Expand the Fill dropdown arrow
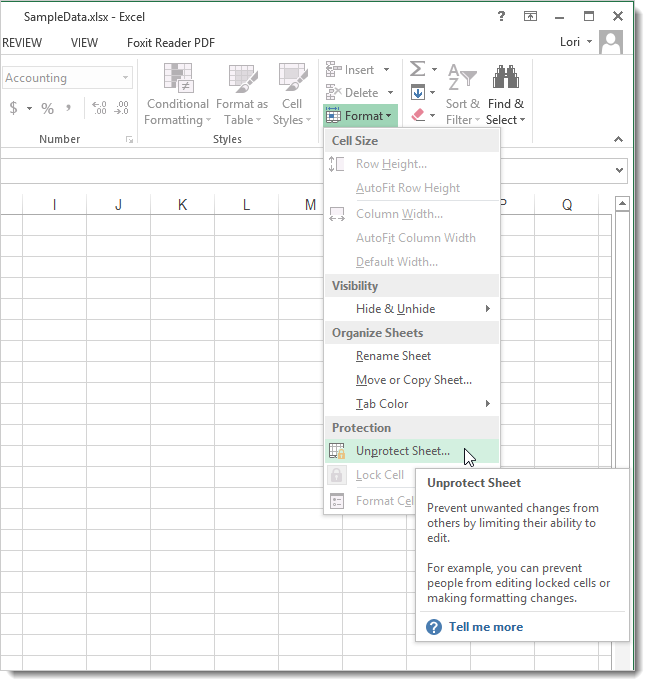The image size is (650, 686). (433, 92)
